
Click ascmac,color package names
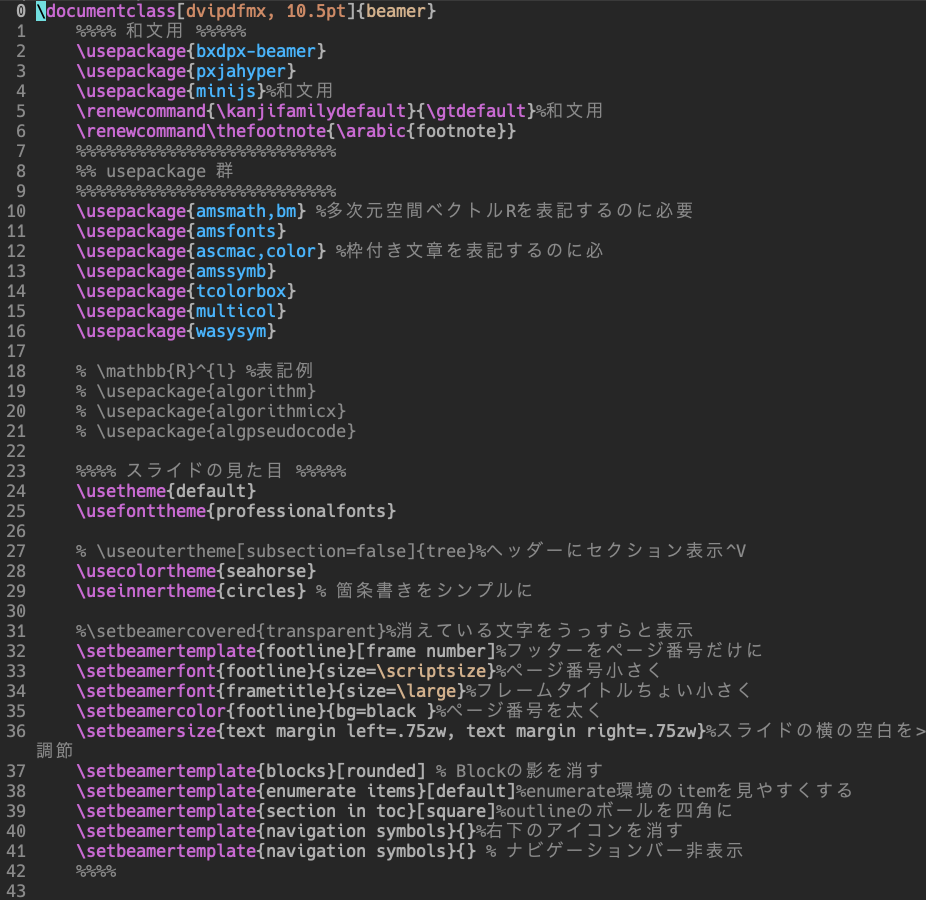click(256, 251)
